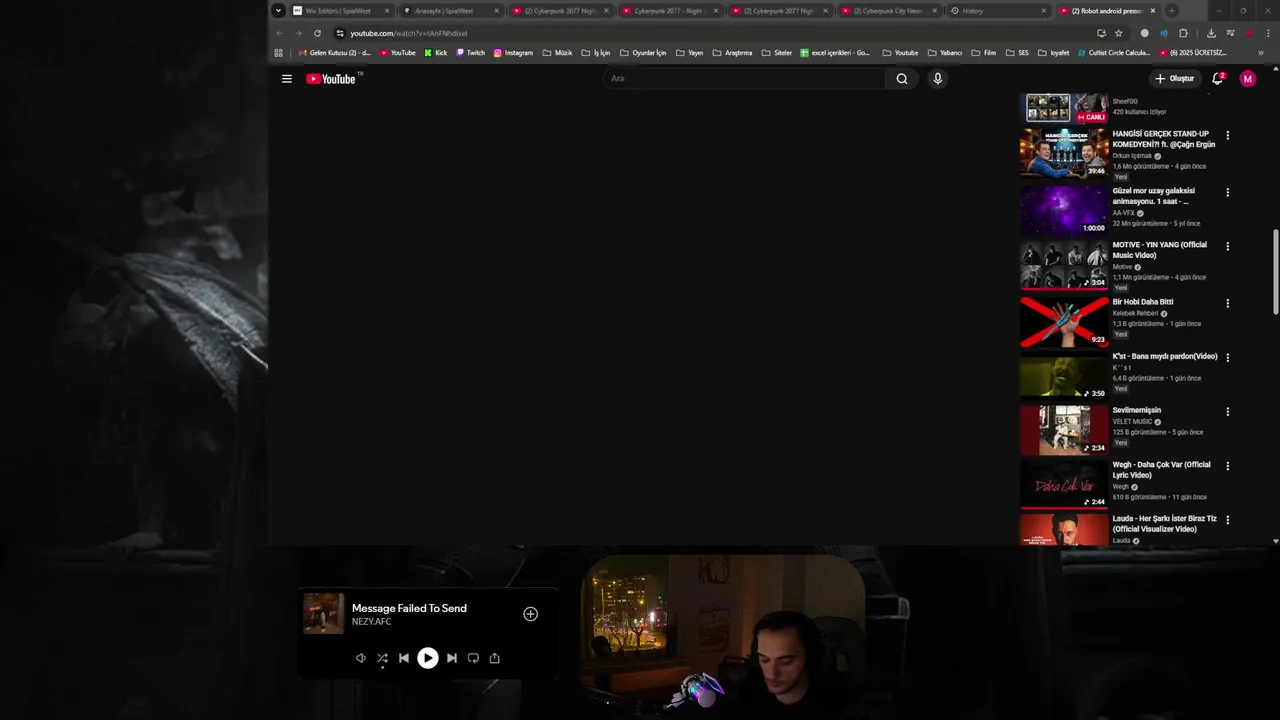The image size is (1280, 720).
Task: Click the artist name NEZY.AFC
Action: (x=371, y=622)
